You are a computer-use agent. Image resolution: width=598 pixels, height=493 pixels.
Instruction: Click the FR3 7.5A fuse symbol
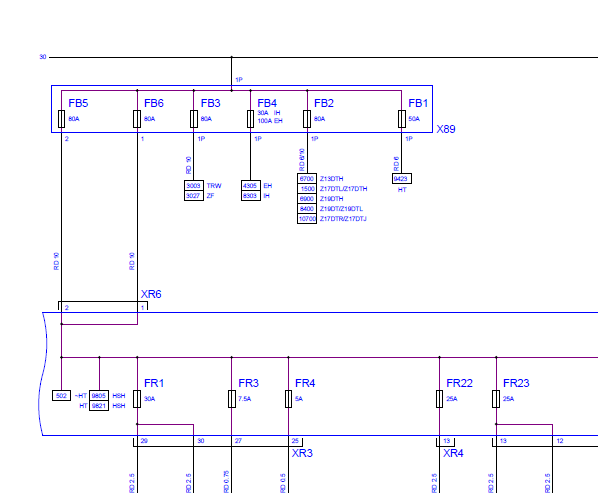click(x=231, y=399)
